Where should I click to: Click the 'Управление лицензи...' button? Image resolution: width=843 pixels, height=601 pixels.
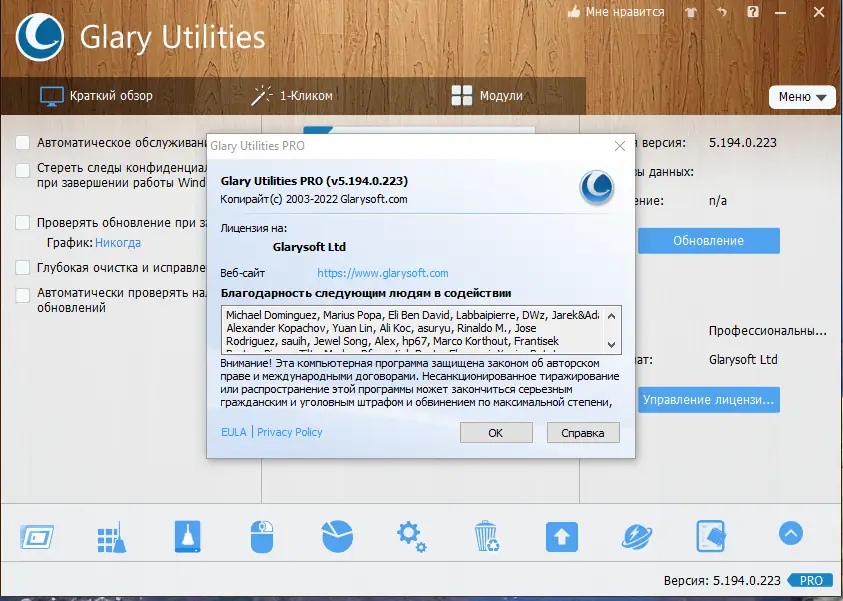click(709, 400)
